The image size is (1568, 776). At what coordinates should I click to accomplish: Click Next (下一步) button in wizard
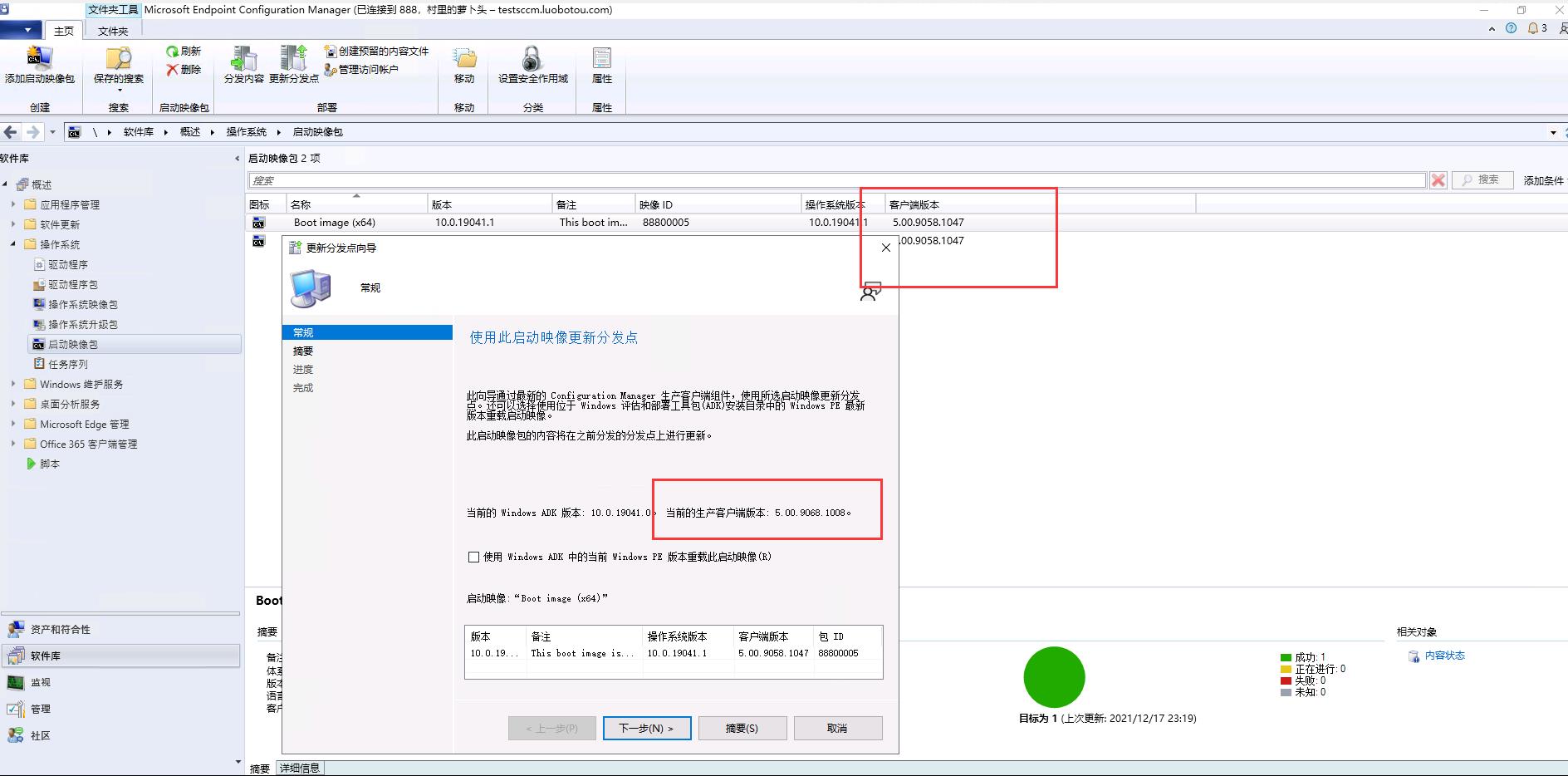pos(647,728)
